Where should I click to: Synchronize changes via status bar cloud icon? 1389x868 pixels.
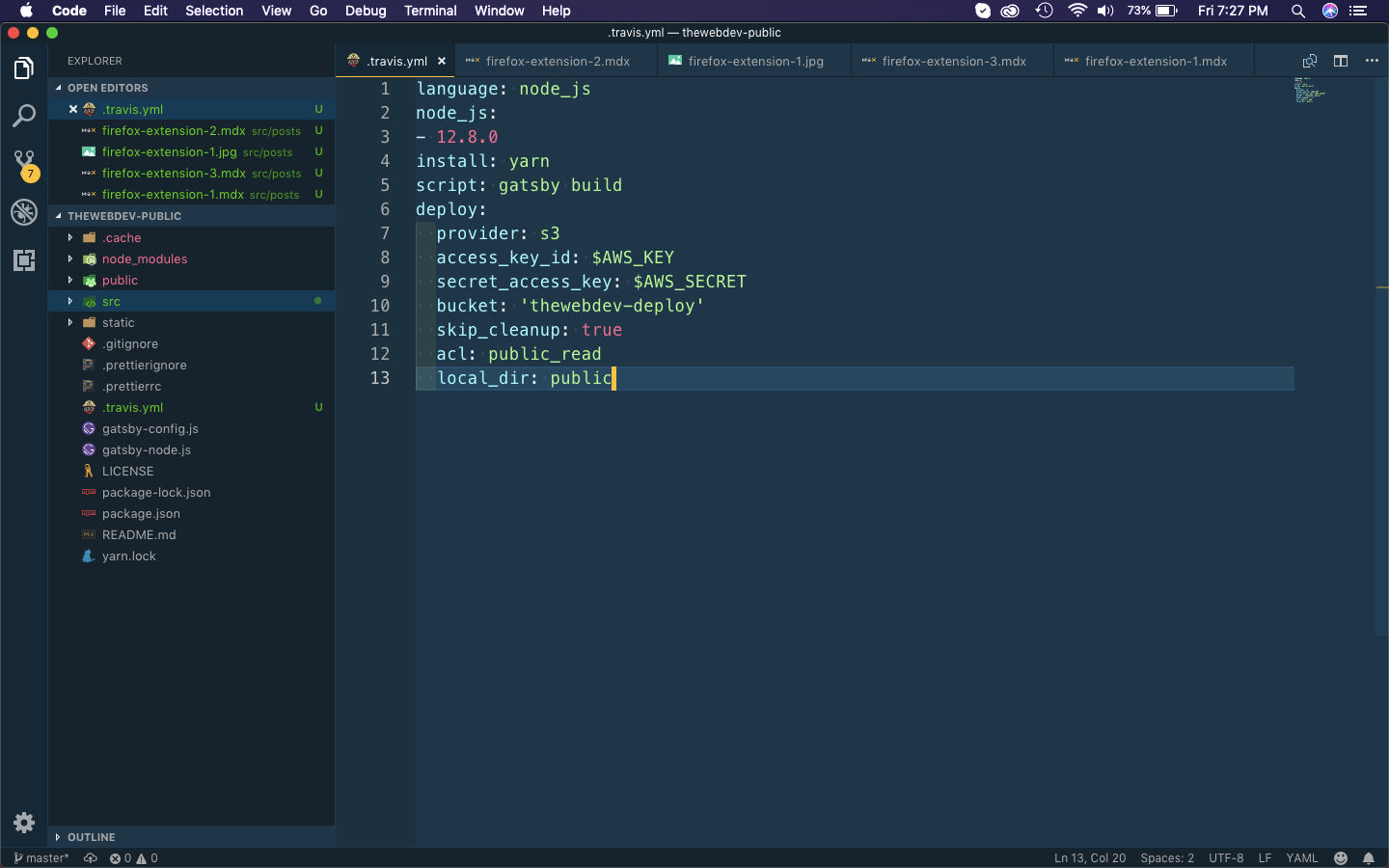click(91, 858)
